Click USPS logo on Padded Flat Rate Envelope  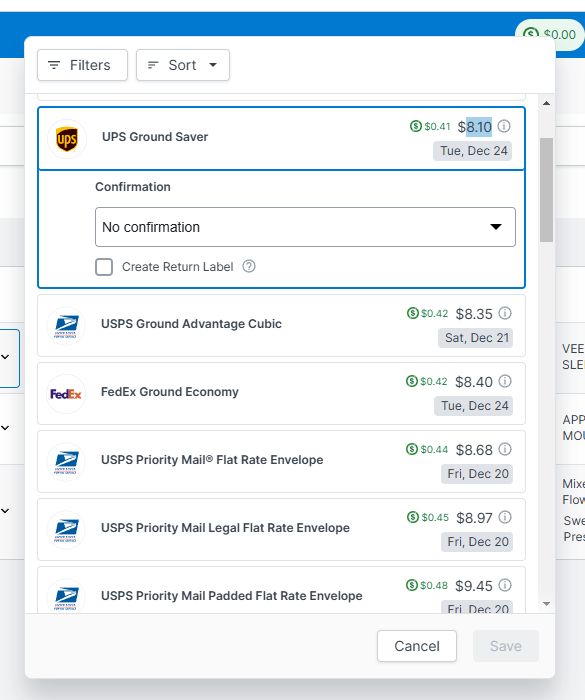click(x=66, y=596)
